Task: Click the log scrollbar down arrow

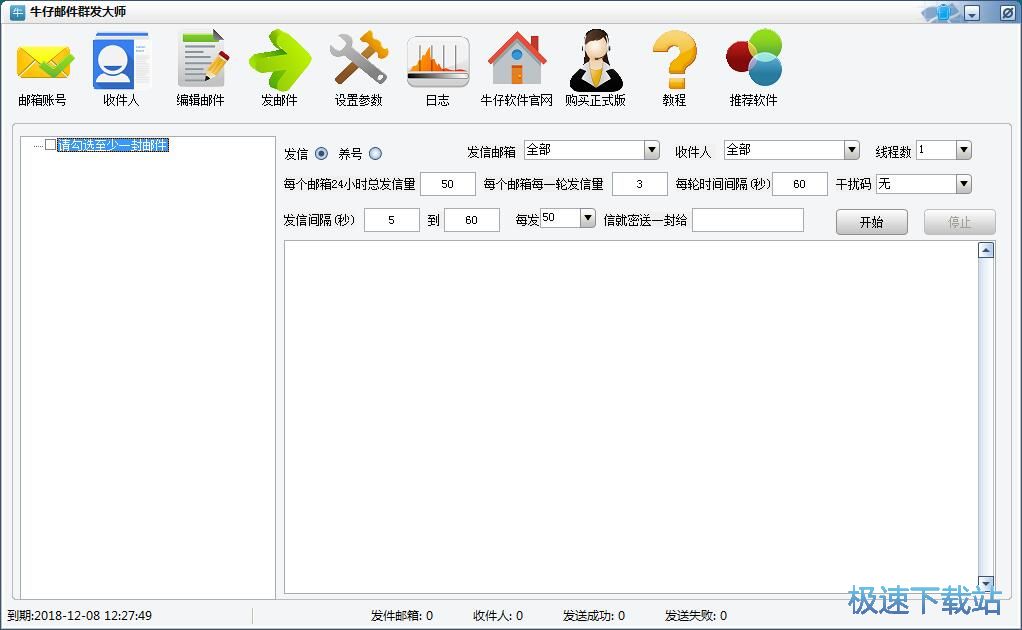Action: click(986, 583)
